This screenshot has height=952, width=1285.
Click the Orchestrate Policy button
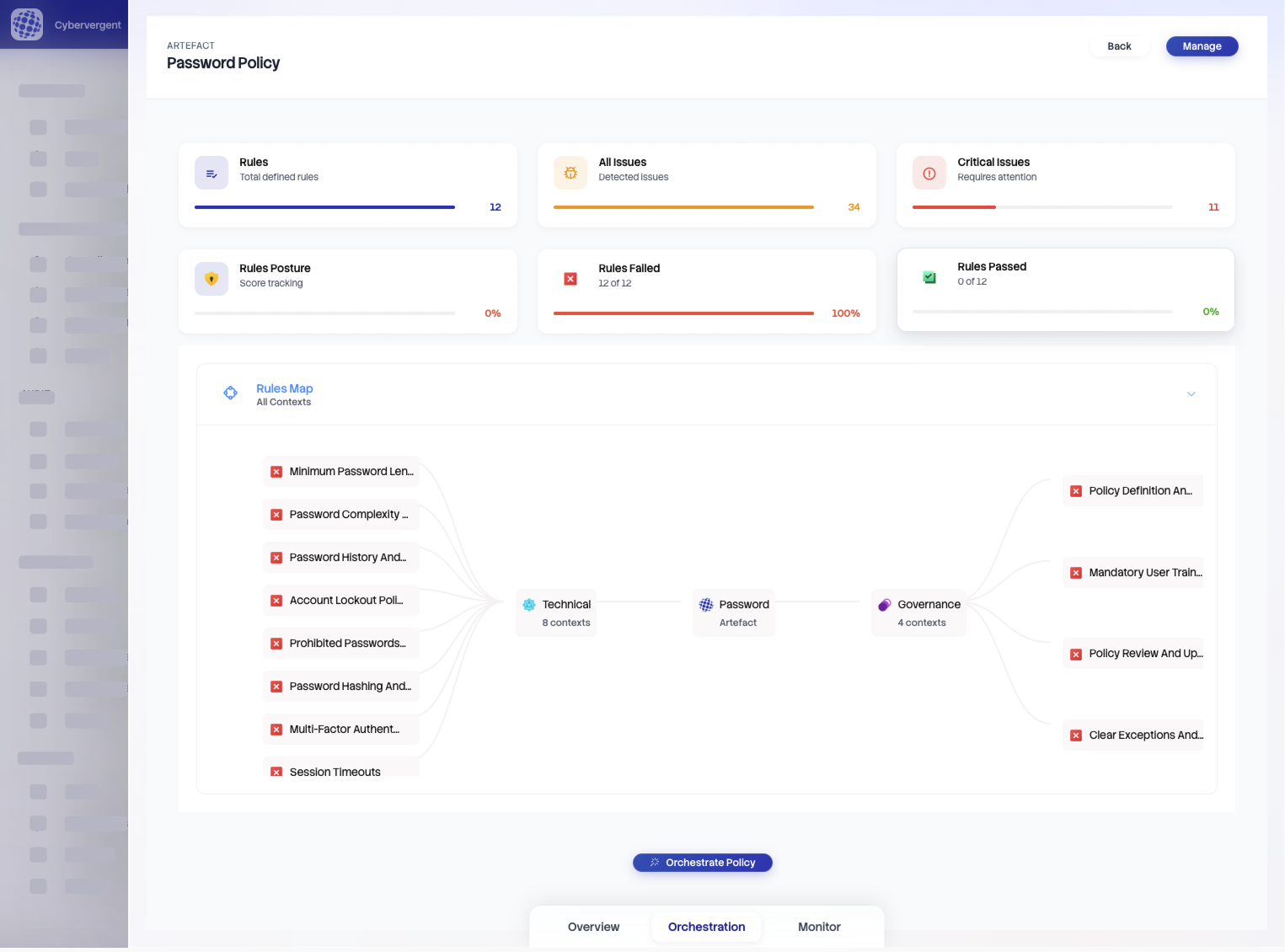702,863
